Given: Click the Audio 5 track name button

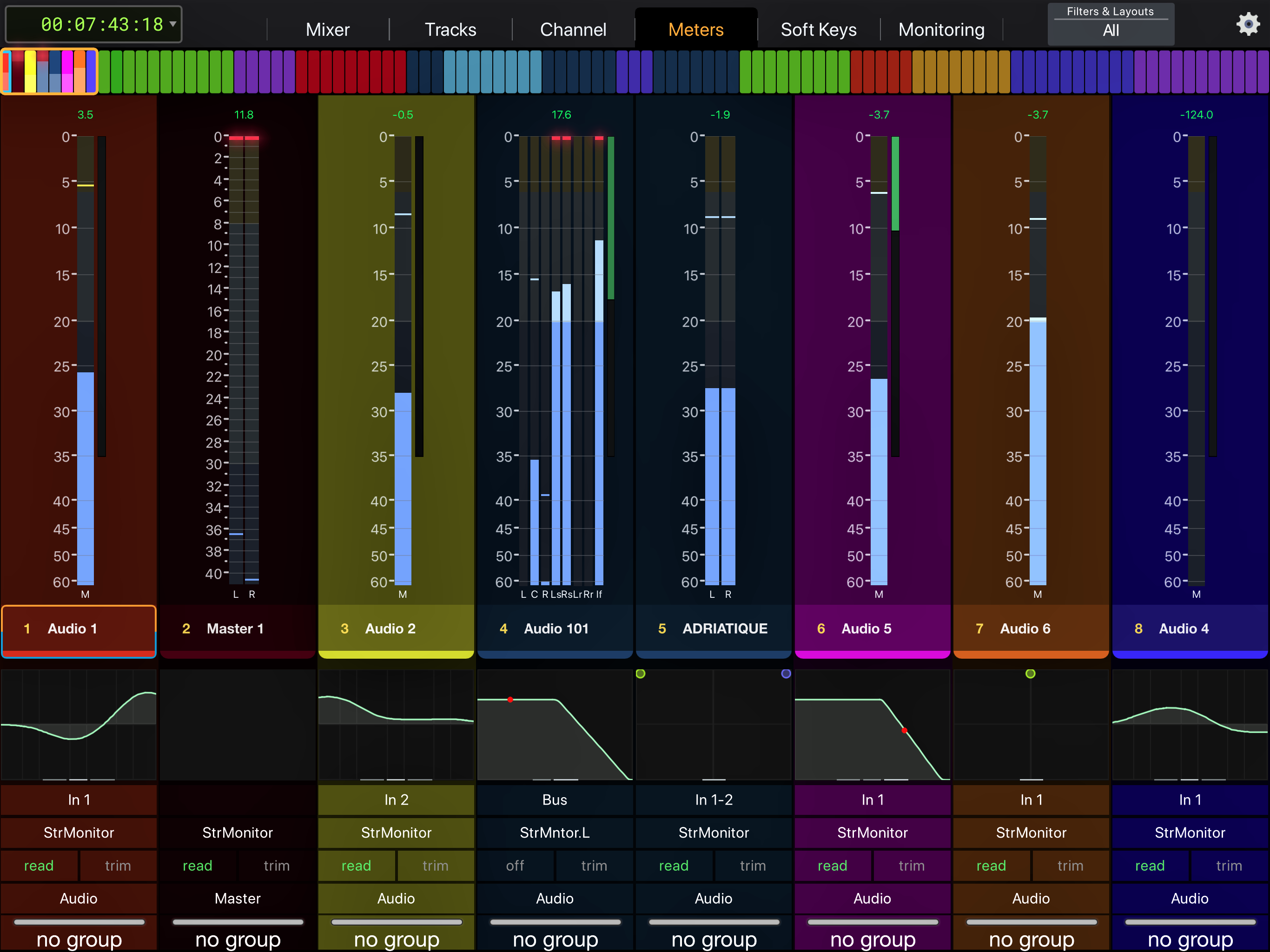Looking at the screenshot, I should click(x=872, y=629).
